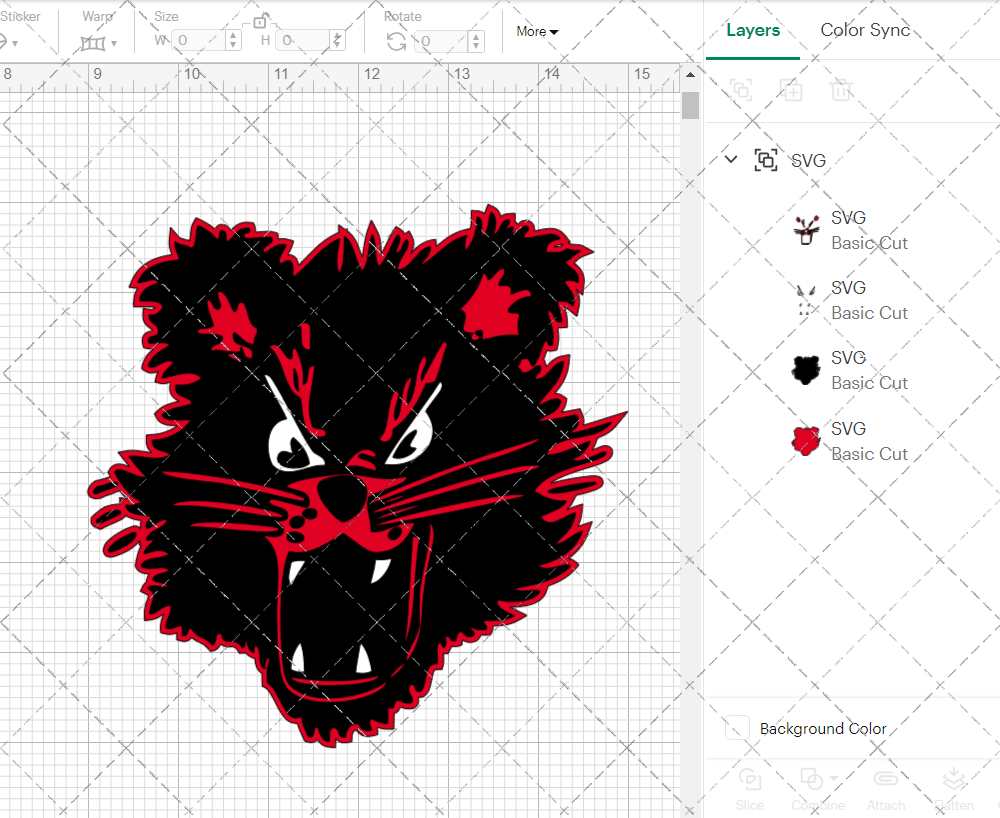Open the More dropdown
The height and width of the screenshot is (818, 1000).
pos(537,31)
